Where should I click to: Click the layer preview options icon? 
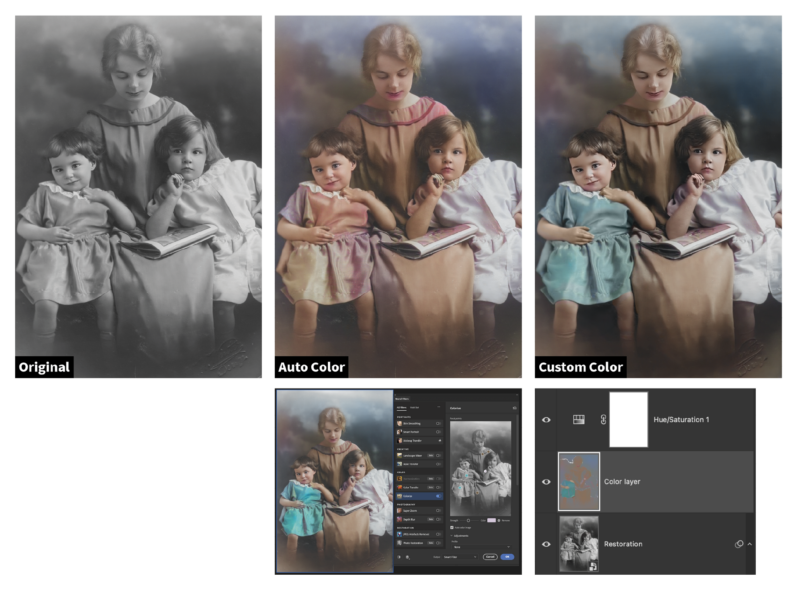click(408, 557)
